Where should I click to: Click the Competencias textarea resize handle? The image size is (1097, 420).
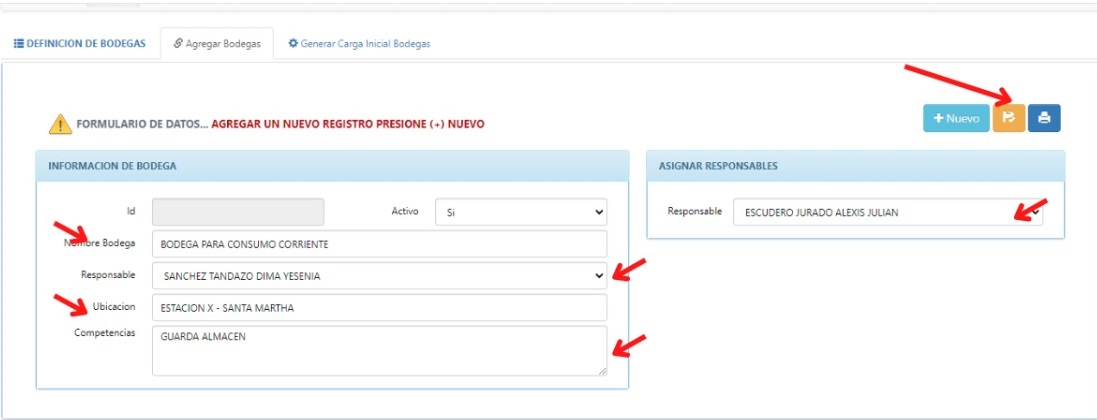coord(602,371)
